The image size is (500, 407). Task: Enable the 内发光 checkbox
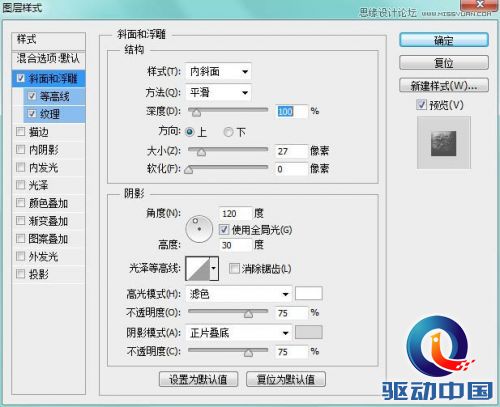(21, 167)
